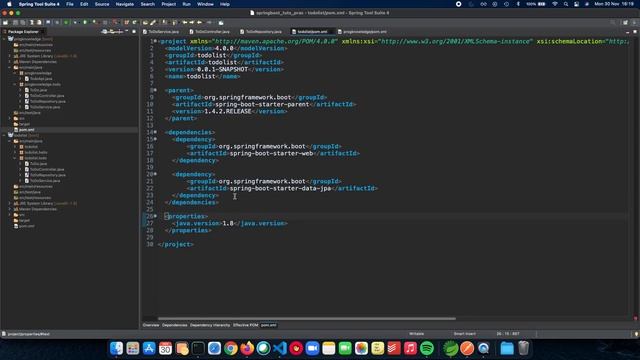Screen dimensions: 640x360
Task: Expand the todolist.hello package arrow
Action: [x=15, y=152]
